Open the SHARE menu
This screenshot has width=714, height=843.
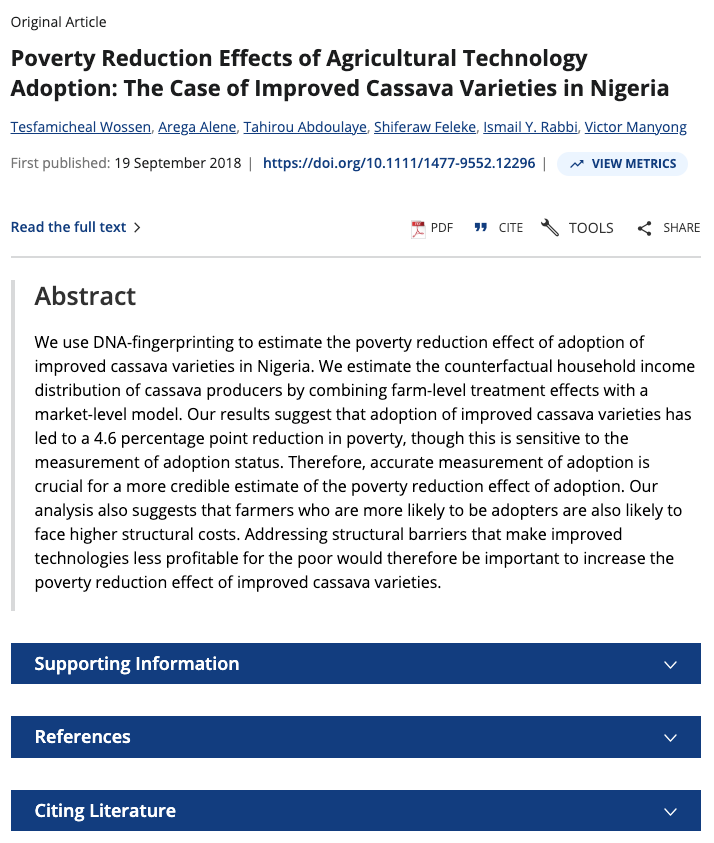click(x=669, y=228)
